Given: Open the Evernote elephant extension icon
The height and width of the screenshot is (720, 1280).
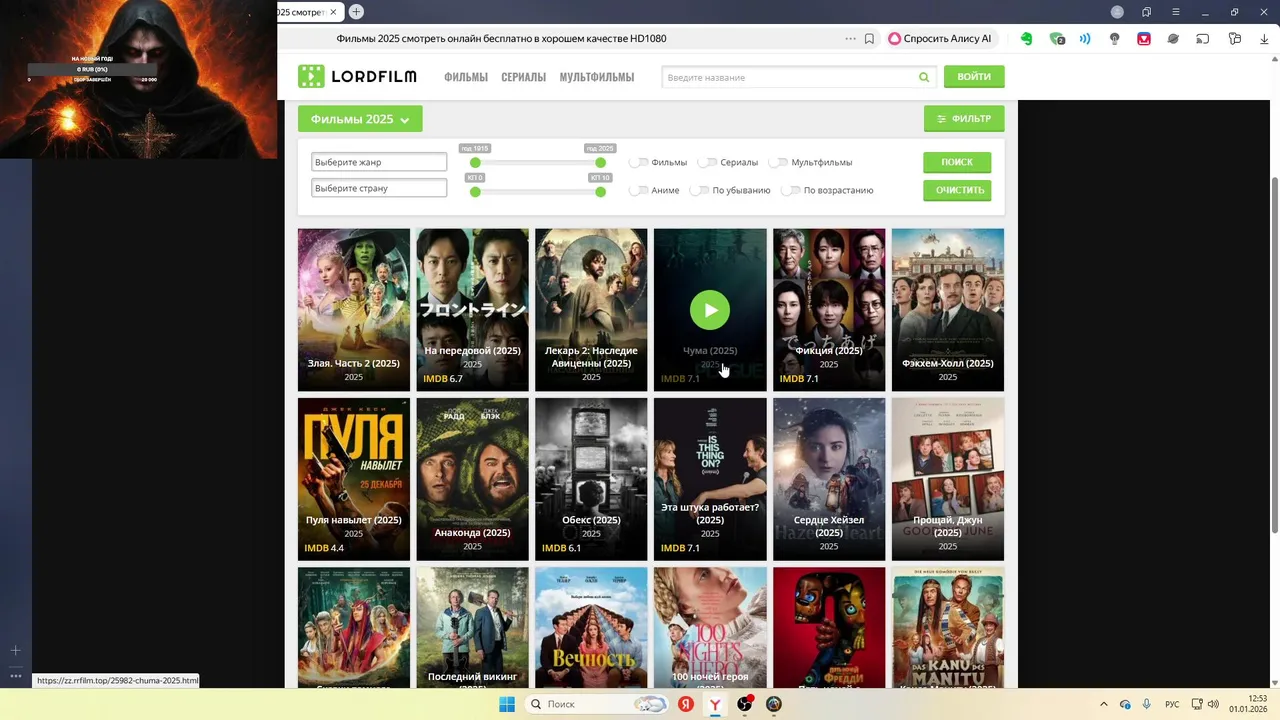Looking at the screenshot, I should point(1026,39).
